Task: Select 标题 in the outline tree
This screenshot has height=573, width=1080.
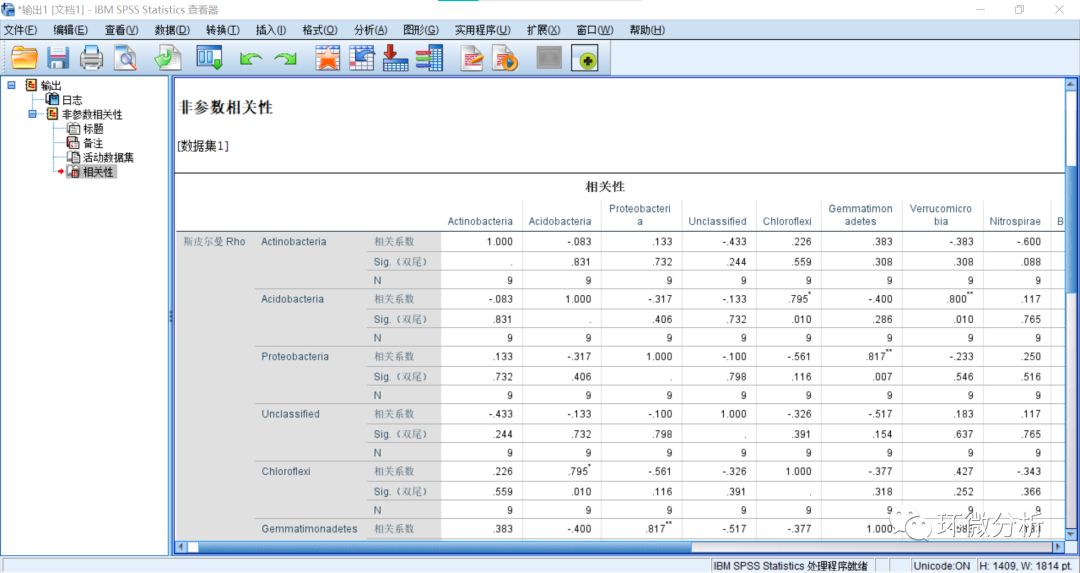Action: 93,129
